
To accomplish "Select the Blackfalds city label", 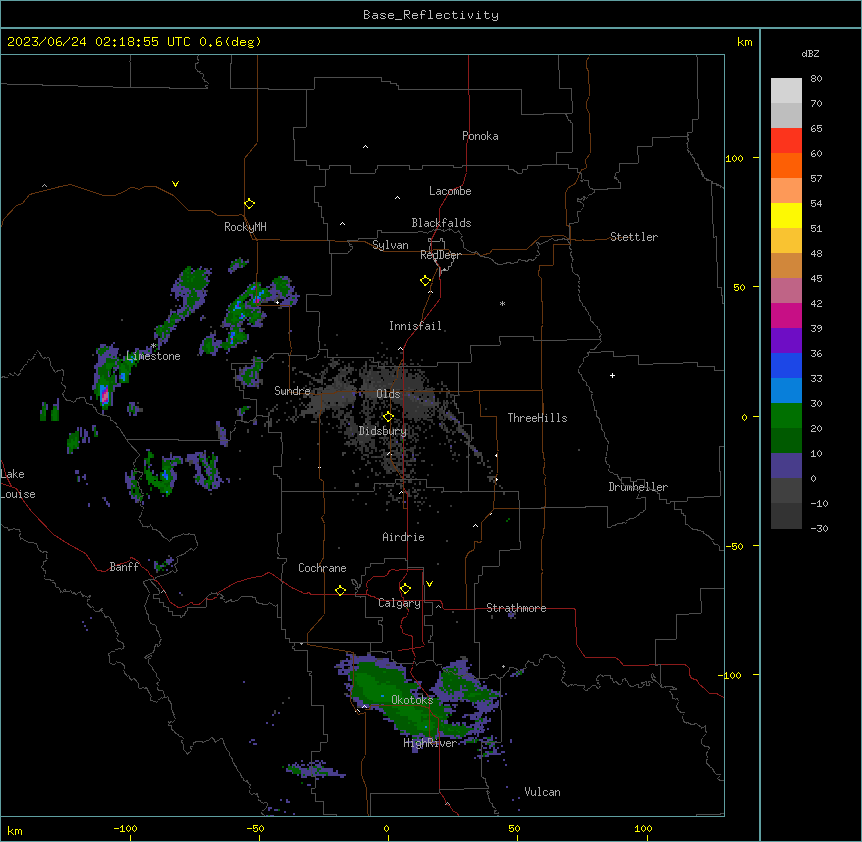I will point(441,223).
